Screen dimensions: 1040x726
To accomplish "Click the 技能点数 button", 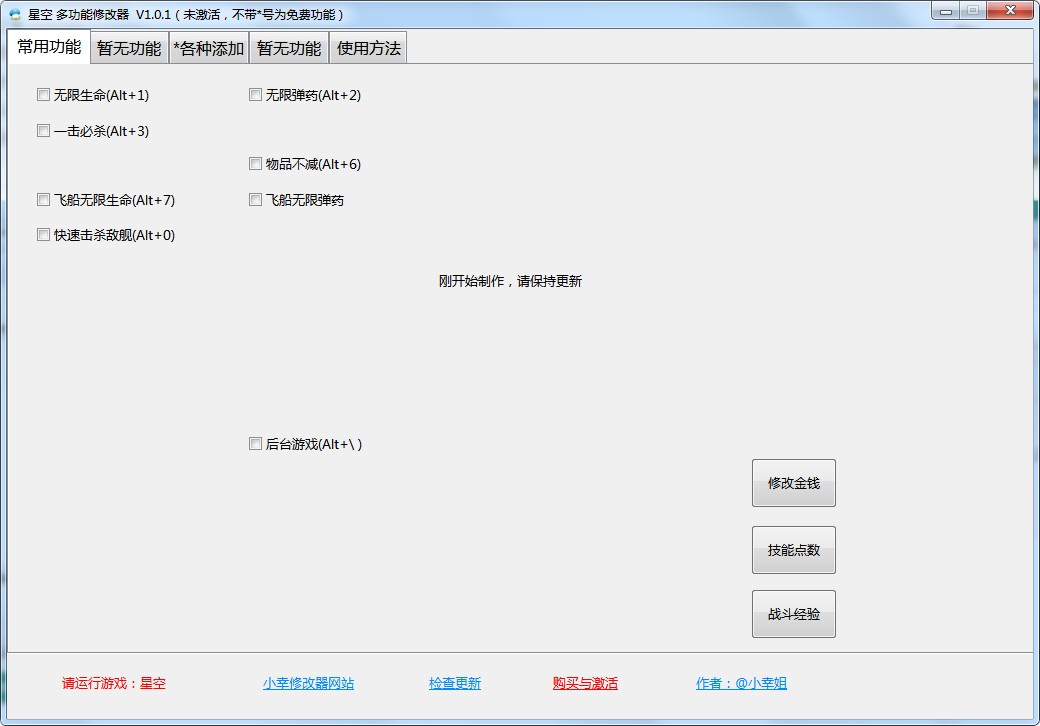I will [793, 550].
